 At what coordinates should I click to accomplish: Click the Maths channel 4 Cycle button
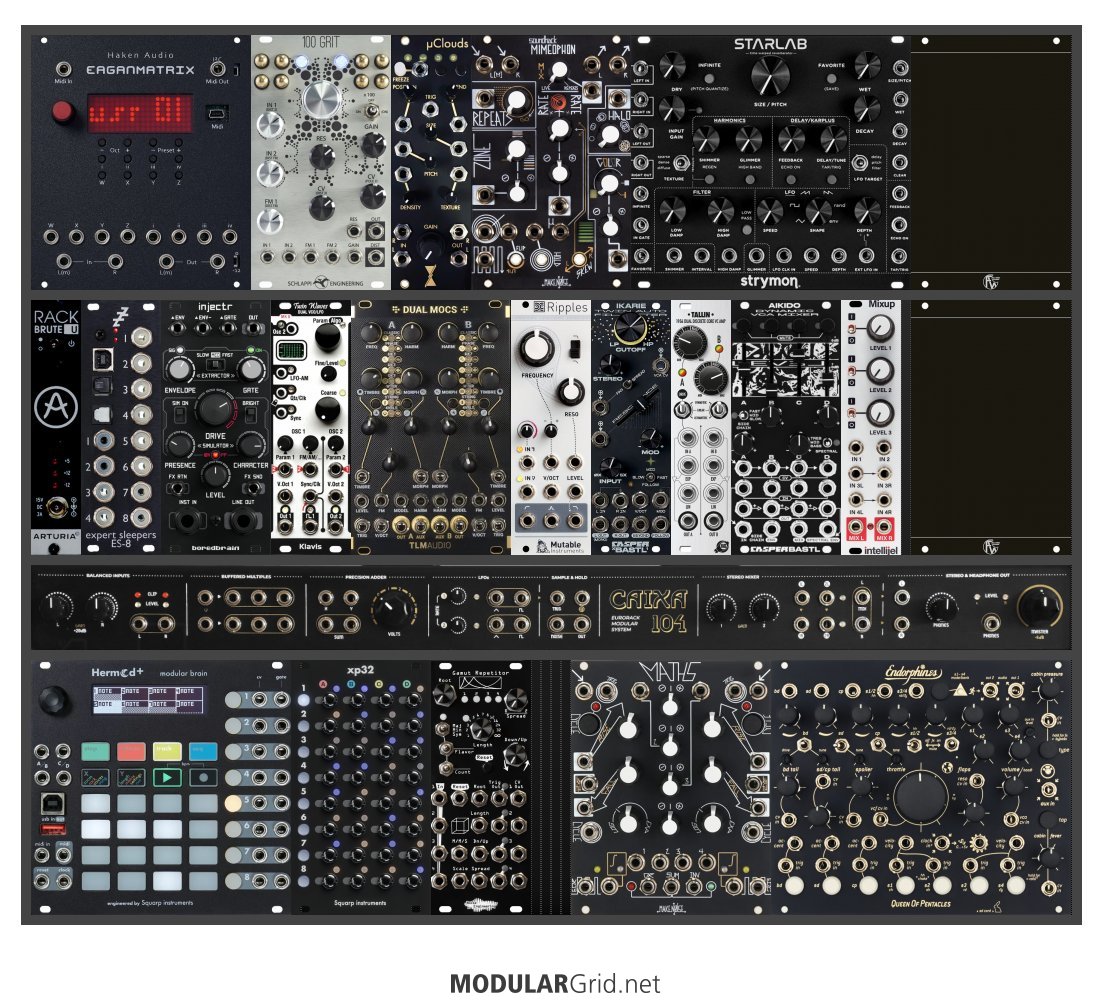tap(752, 724)
